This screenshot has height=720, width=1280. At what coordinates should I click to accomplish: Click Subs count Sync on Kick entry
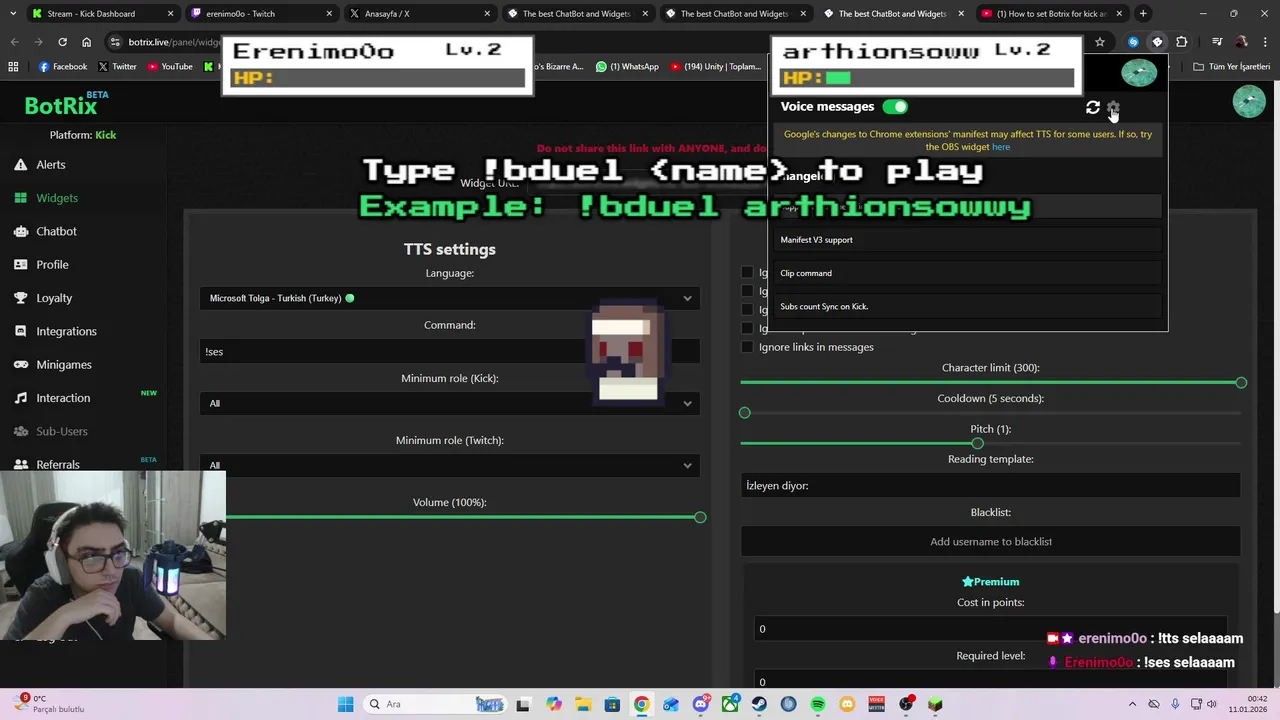click(968, 306)
